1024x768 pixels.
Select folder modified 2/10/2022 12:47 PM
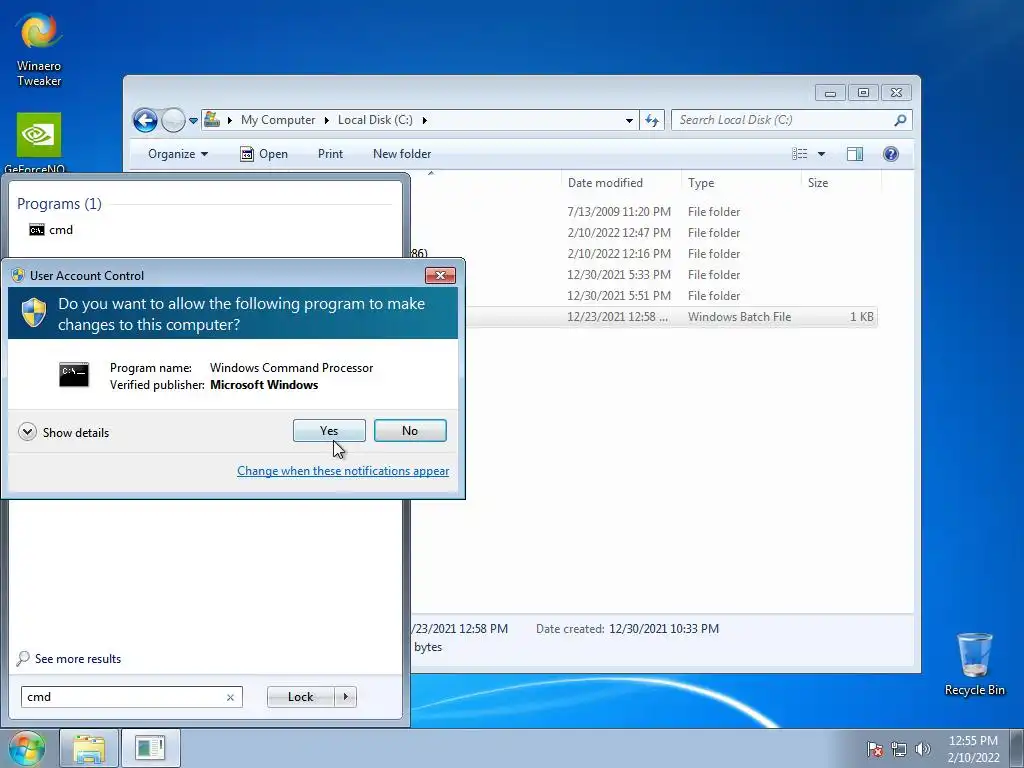pos(644,232)
